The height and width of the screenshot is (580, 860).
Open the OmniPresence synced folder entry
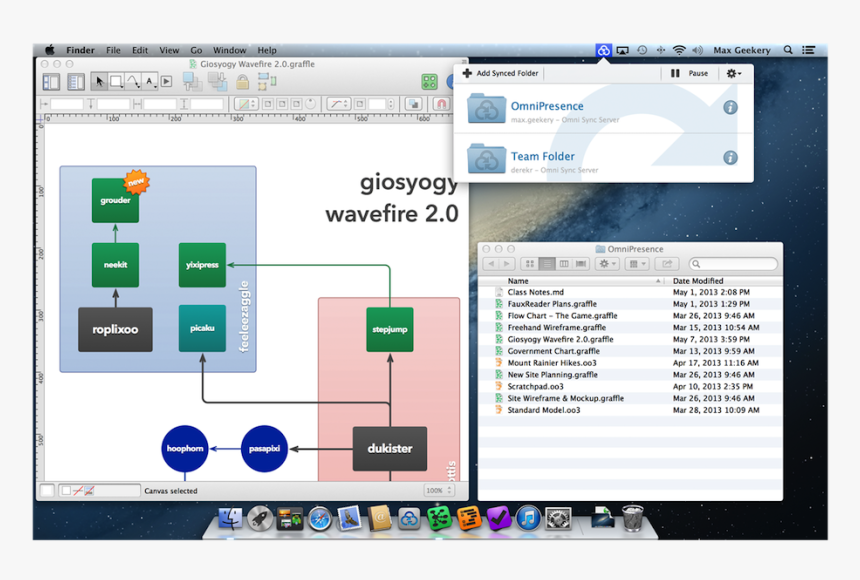click(603, 109)
